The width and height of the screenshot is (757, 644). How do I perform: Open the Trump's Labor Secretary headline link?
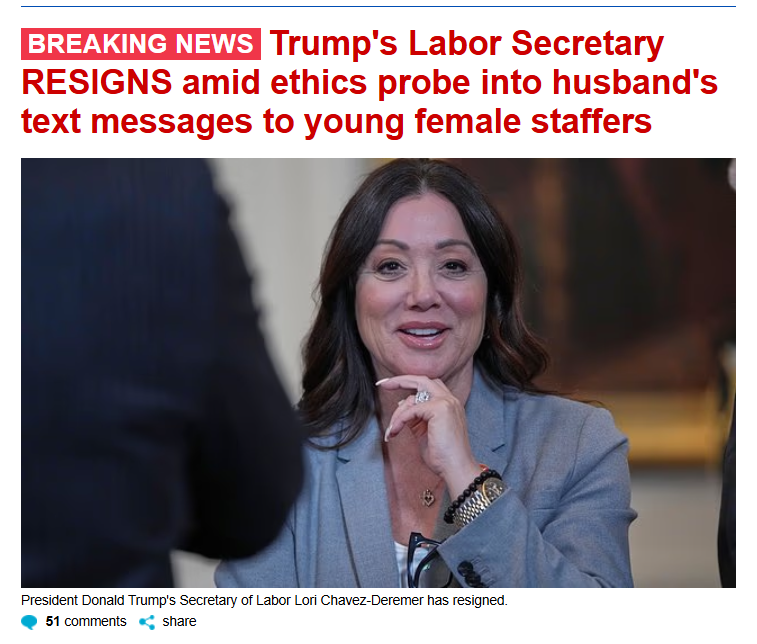pos(369,82)
